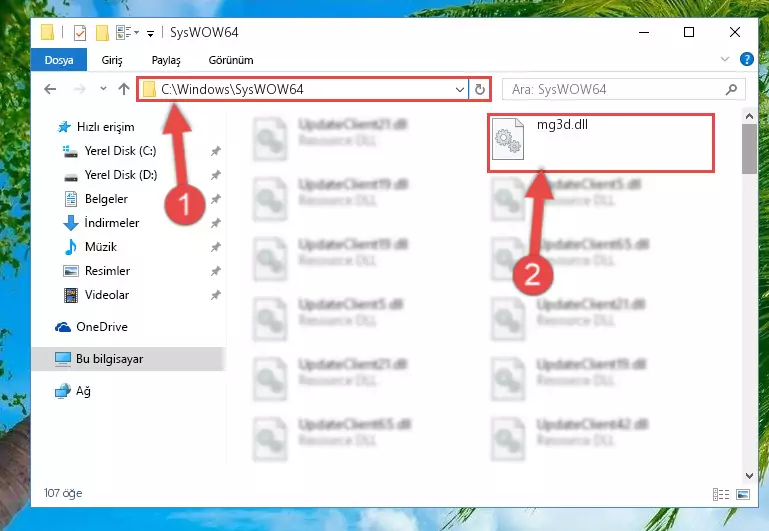Select Hızlı erişim in navigation pane
The height and width of the screenshot is (531, 769).
pos(96,127)
